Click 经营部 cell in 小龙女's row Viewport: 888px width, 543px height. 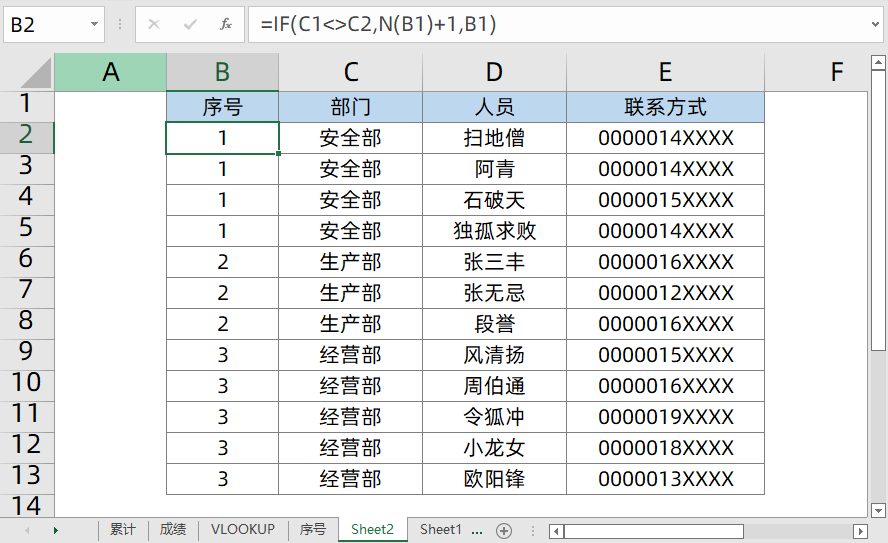click(x=351, y=448)
